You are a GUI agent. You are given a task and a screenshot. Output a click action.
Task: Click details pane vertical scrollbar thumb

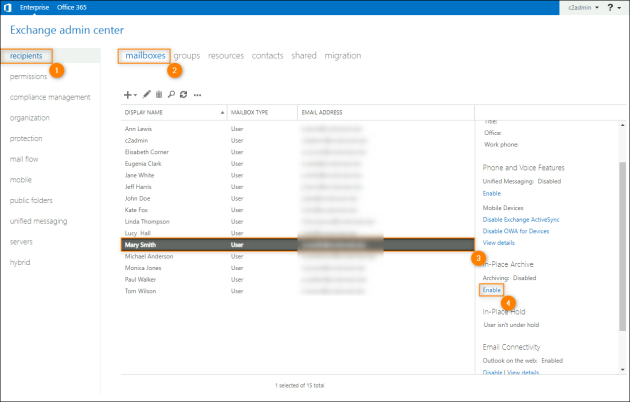[622, 246]
